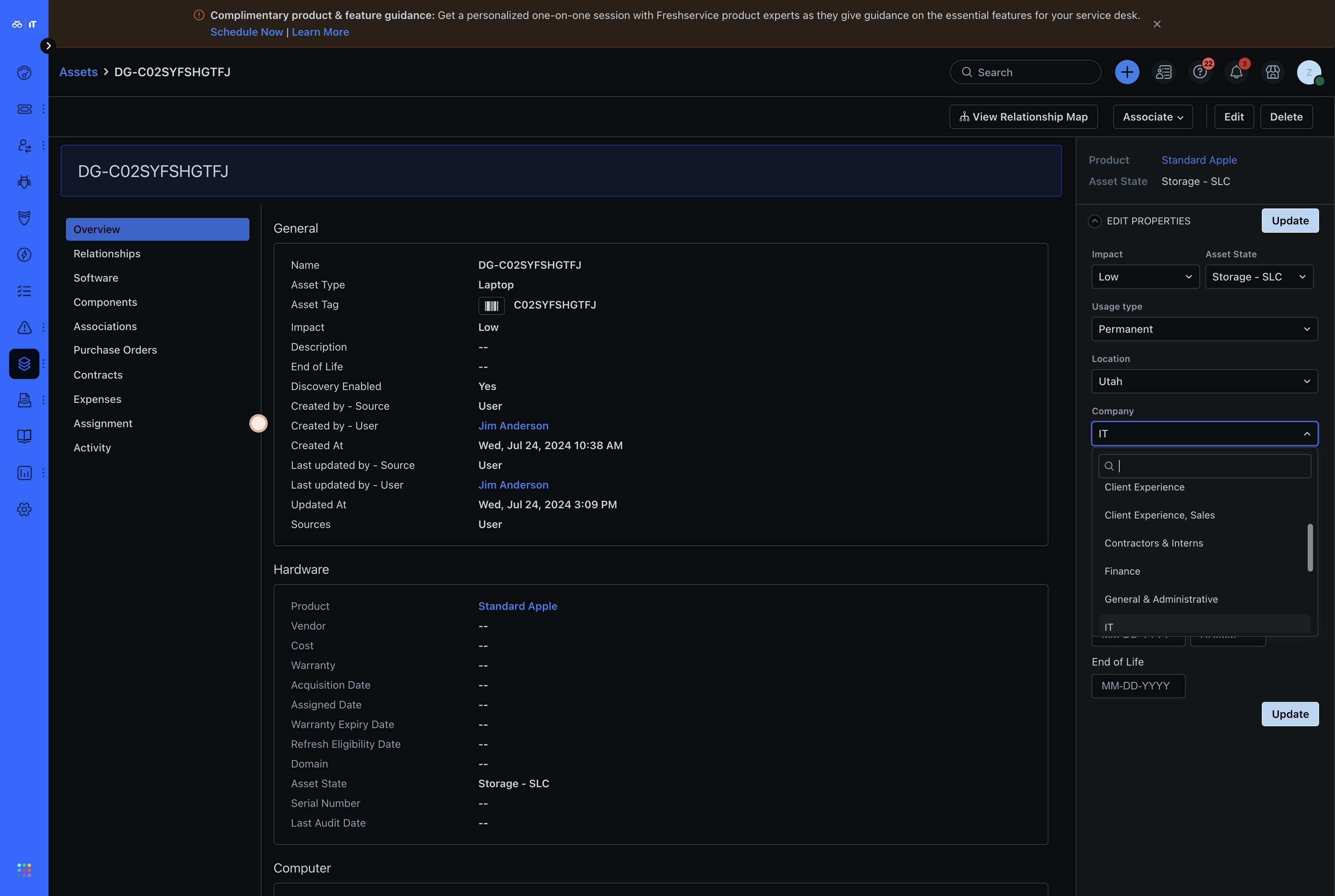
Task: Click the Assets breadcrumb link
Action: (x=78, y=72)
